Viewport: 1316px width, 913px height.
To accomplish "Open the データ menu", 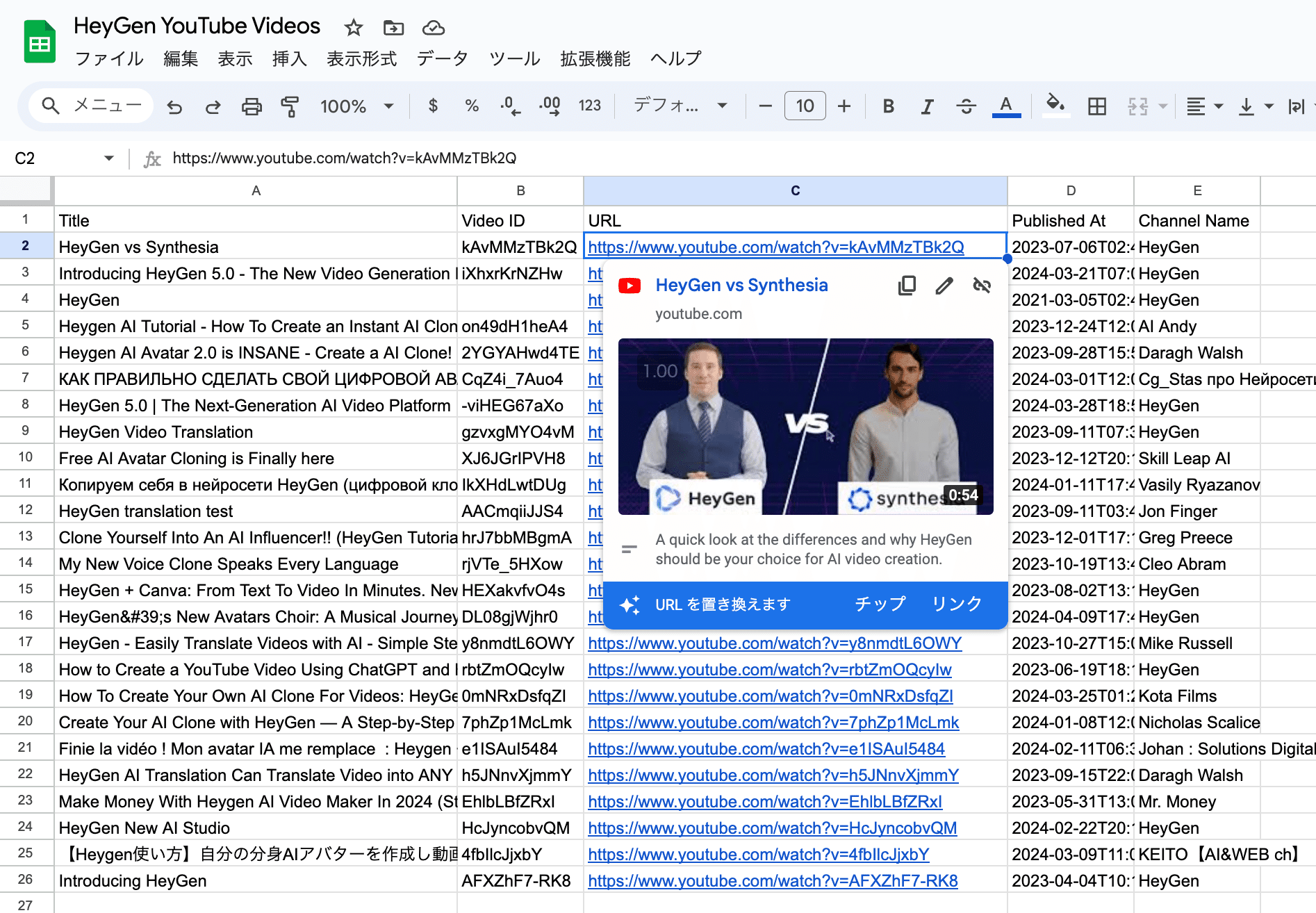I will [442, 59].
